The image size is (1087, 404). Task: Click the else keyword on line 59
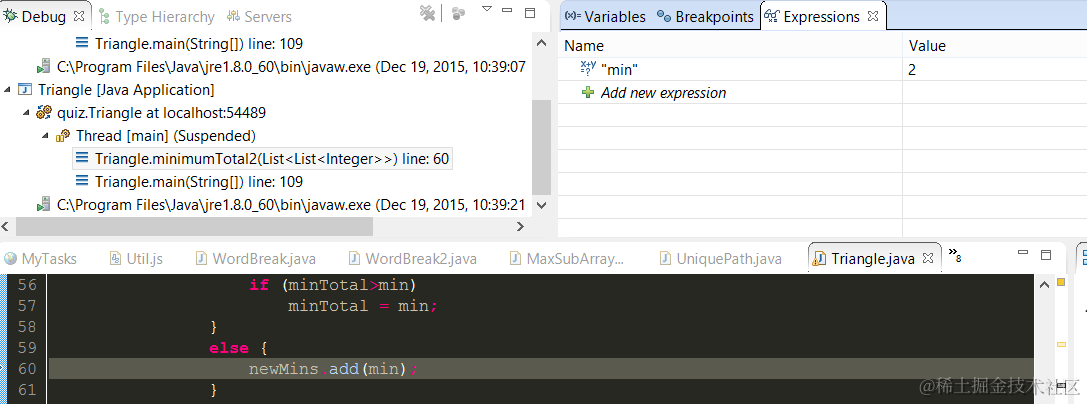coord(228,348)
